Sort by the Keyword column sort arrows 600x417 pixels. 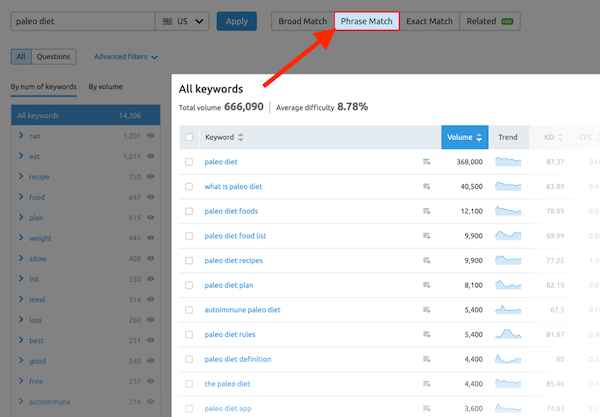240,137
